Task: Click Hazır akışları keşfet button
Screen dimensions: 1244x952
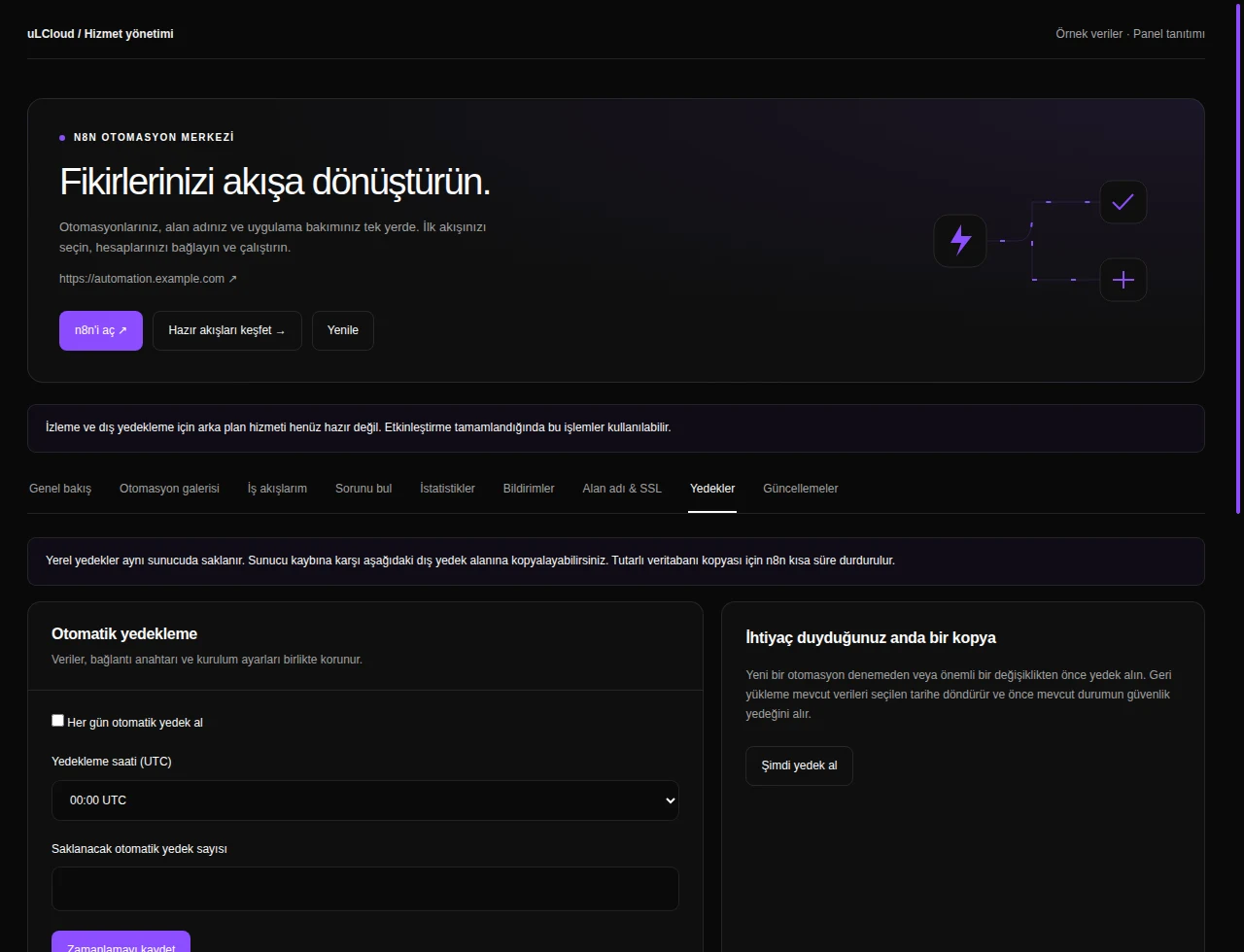Action: coord(227,330)
